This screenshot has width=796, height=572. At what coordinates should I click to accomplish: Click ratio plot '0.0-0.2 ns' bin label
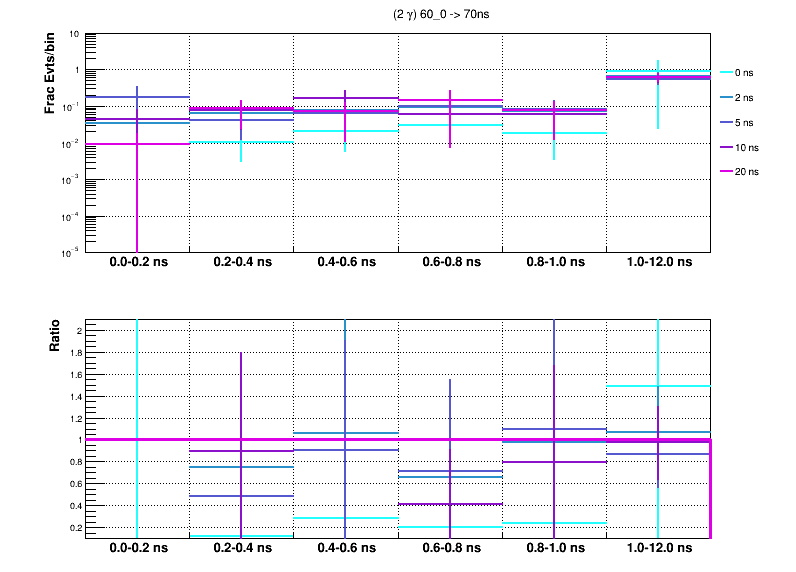pyautogui.click(x=137, y=550)
